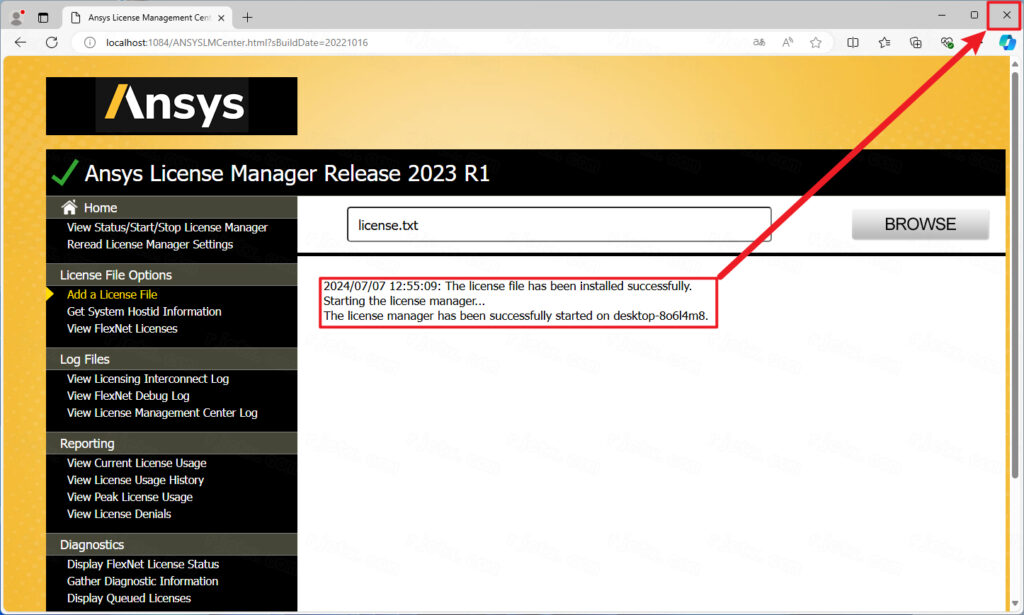Maximize the browser window
1024x615 pixels.
[x=974, y=15]
